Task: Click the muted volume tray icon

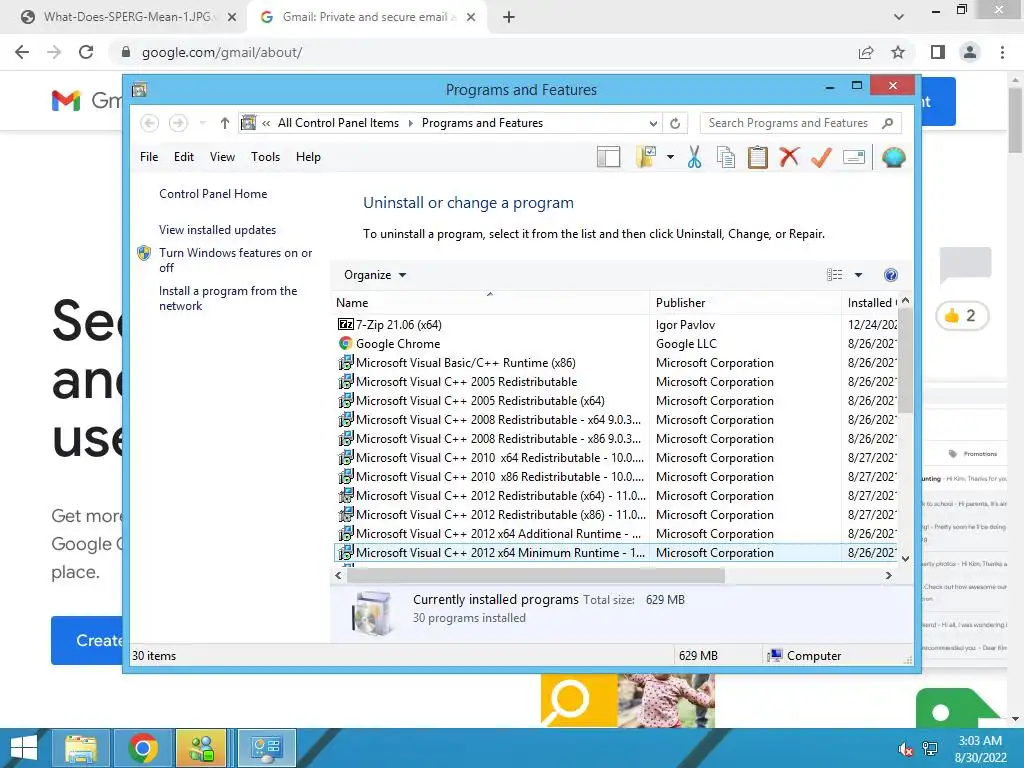Action: (906, 749)
